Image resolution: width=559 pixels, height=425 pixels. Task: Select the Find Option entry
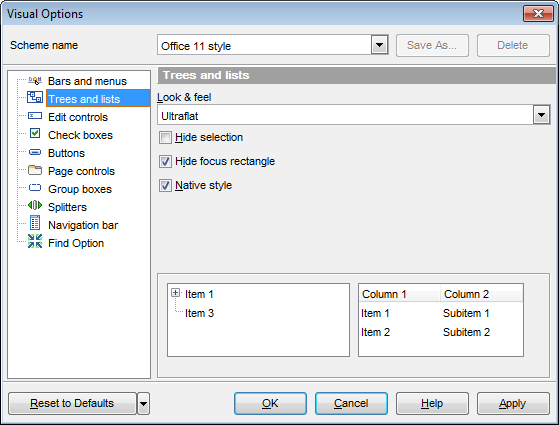[x=76, y=243]
